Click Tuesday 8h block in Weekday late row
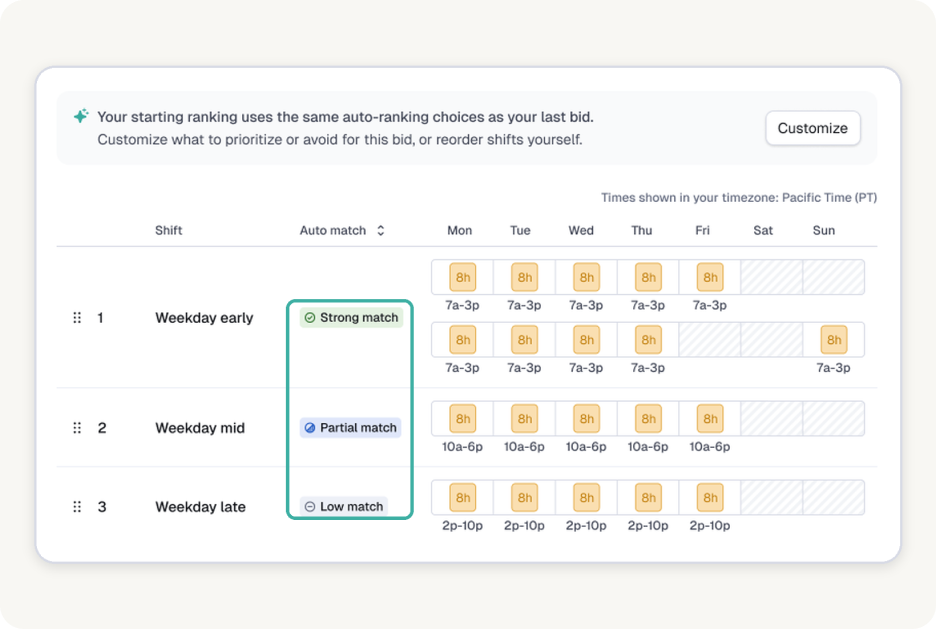This screenshot has width=936, height=629. click(525, 497)
